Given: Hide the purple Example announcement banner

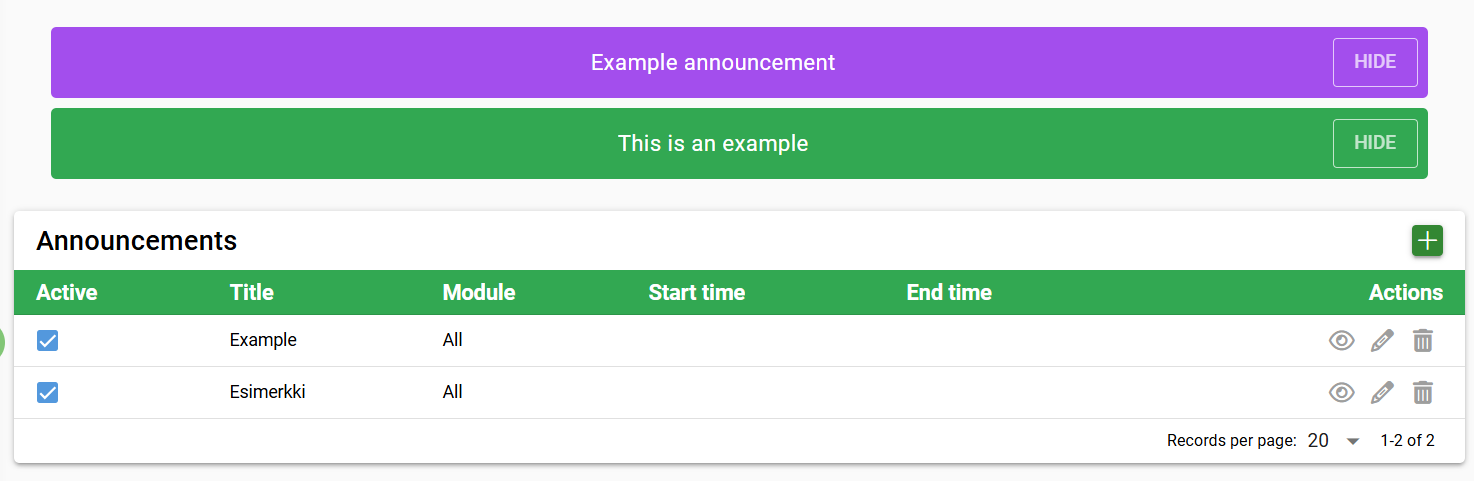Looking at the screenshot, I should 1374,62.
